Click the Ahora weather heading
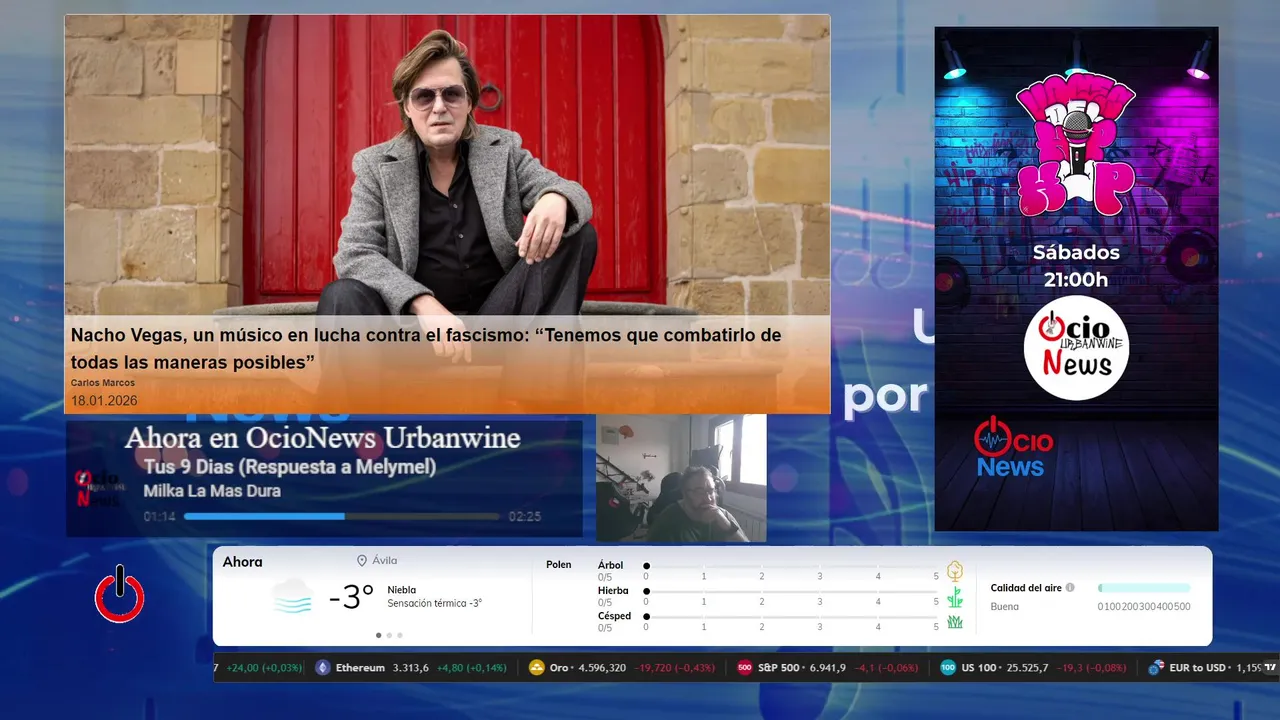1280x720 pixels. click(x=243, y=562)
